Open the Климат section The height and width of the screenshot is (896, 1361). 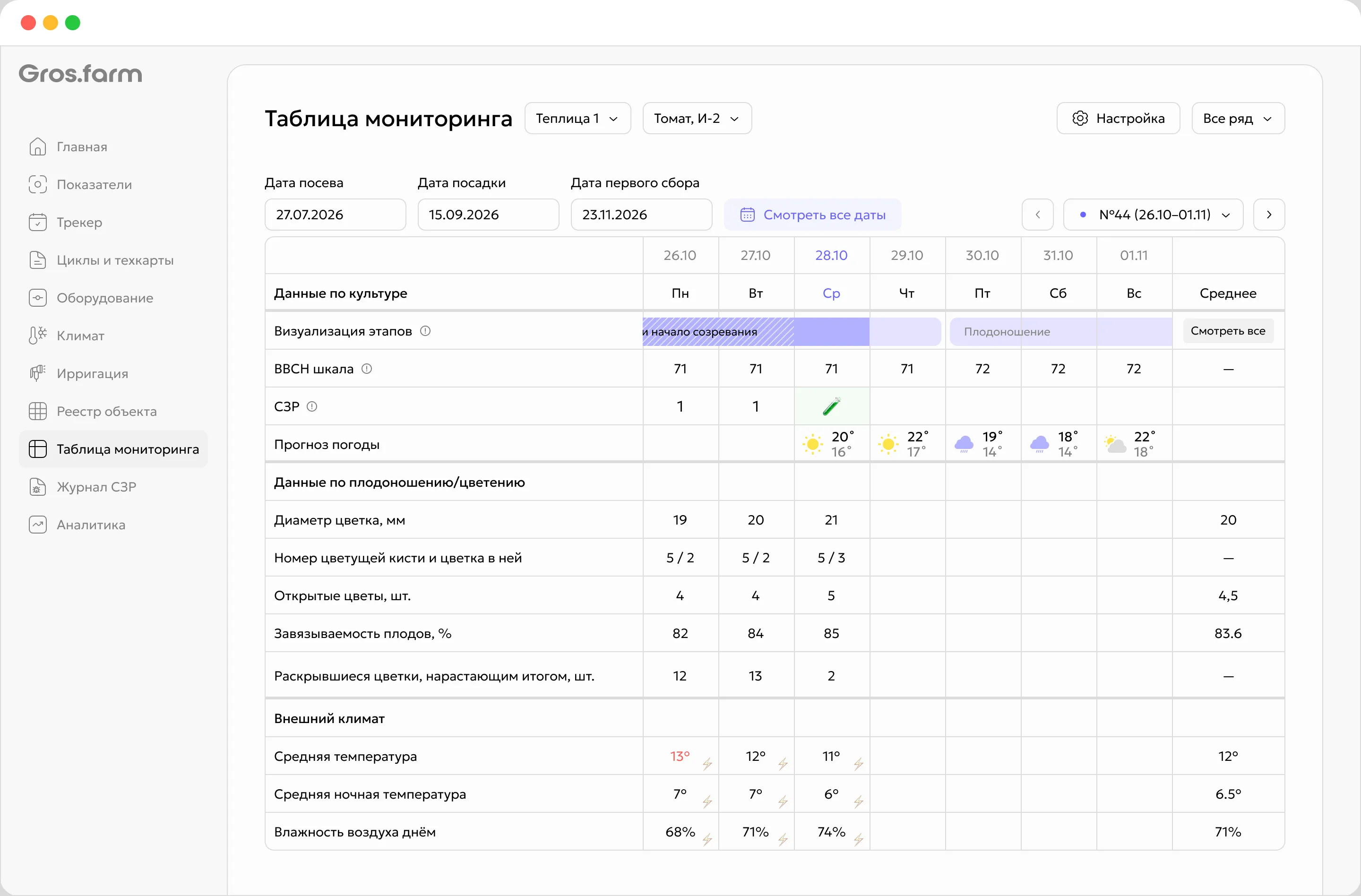pos(113,336)
